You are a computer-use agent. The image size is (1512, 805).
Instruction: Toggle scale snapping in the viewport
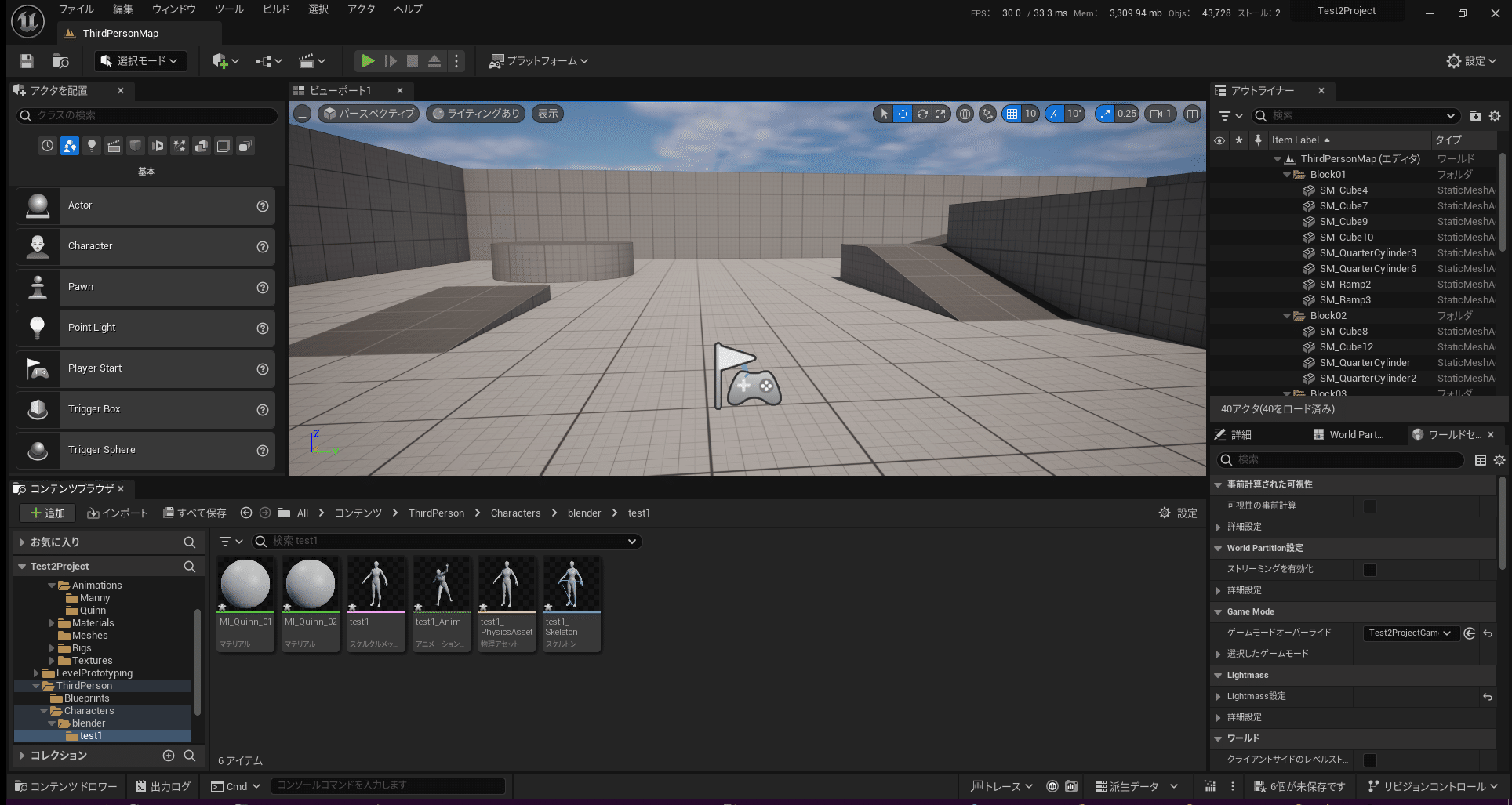point(1105,114)
